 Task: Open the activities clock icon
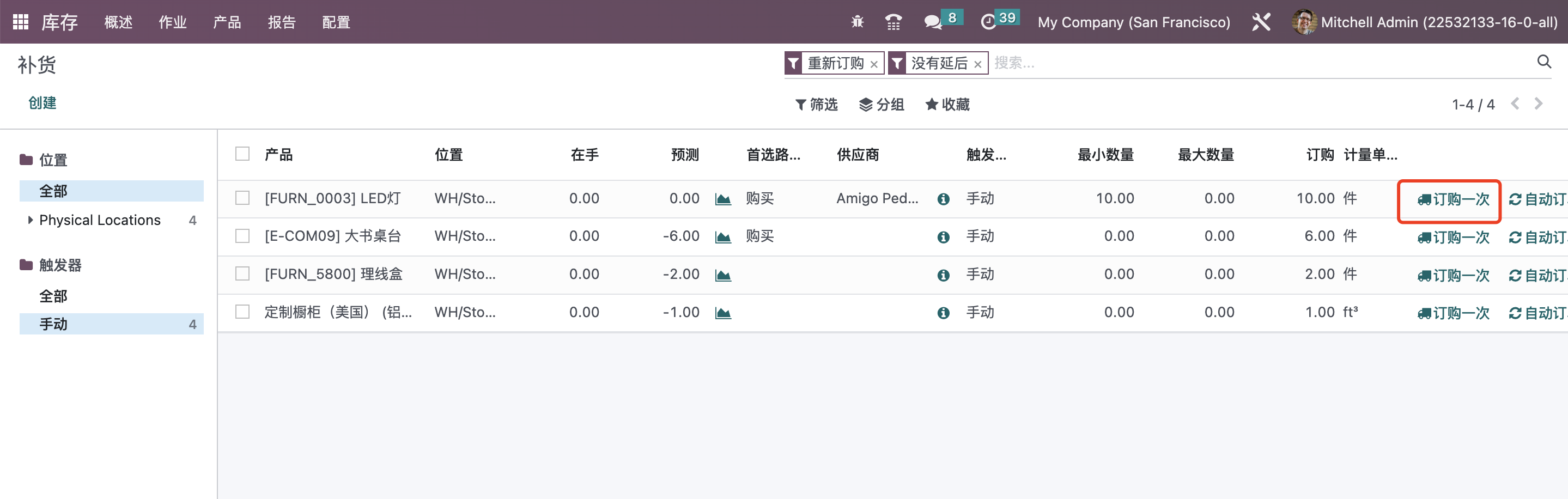pyautogui.click(x=988, y=22)
